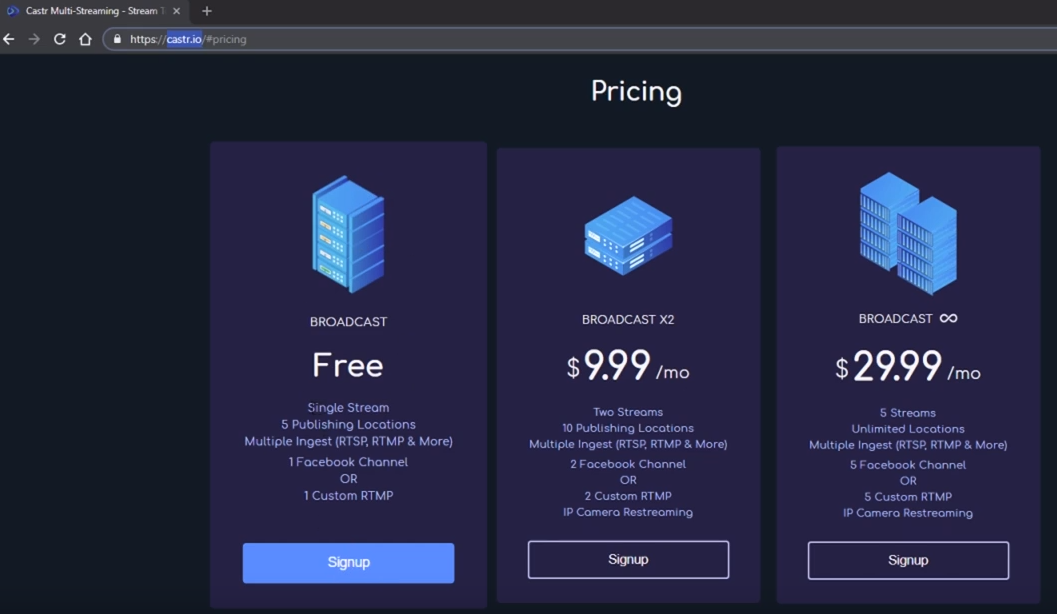Click Signup under the $29.99 plan

pos(908,560)
